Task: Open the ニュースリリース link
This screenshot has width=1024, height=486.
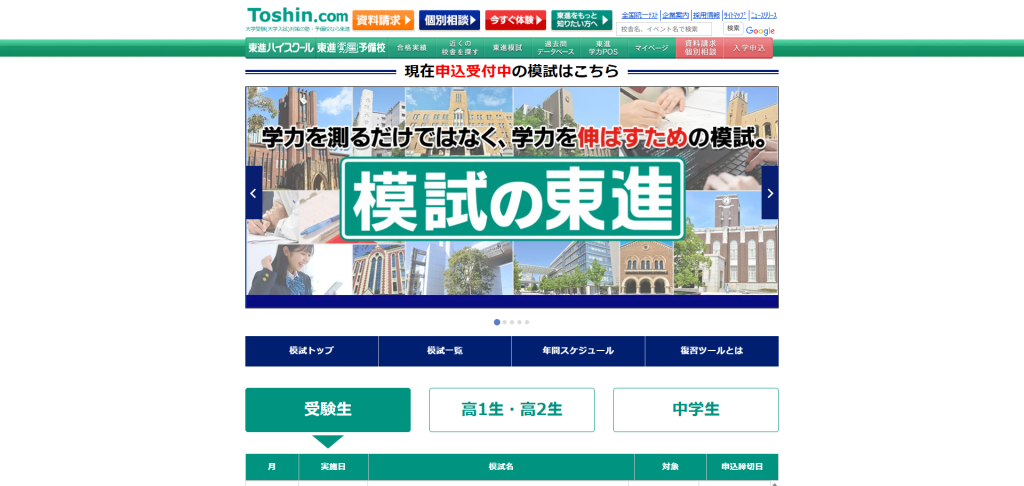Action: [x=763, y=15]
